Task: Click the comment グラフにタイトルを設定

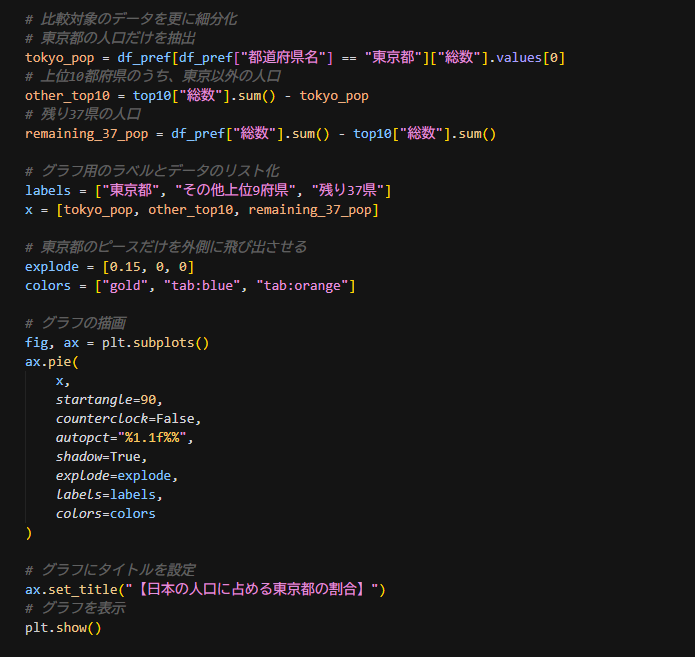Action: point(110,571)
